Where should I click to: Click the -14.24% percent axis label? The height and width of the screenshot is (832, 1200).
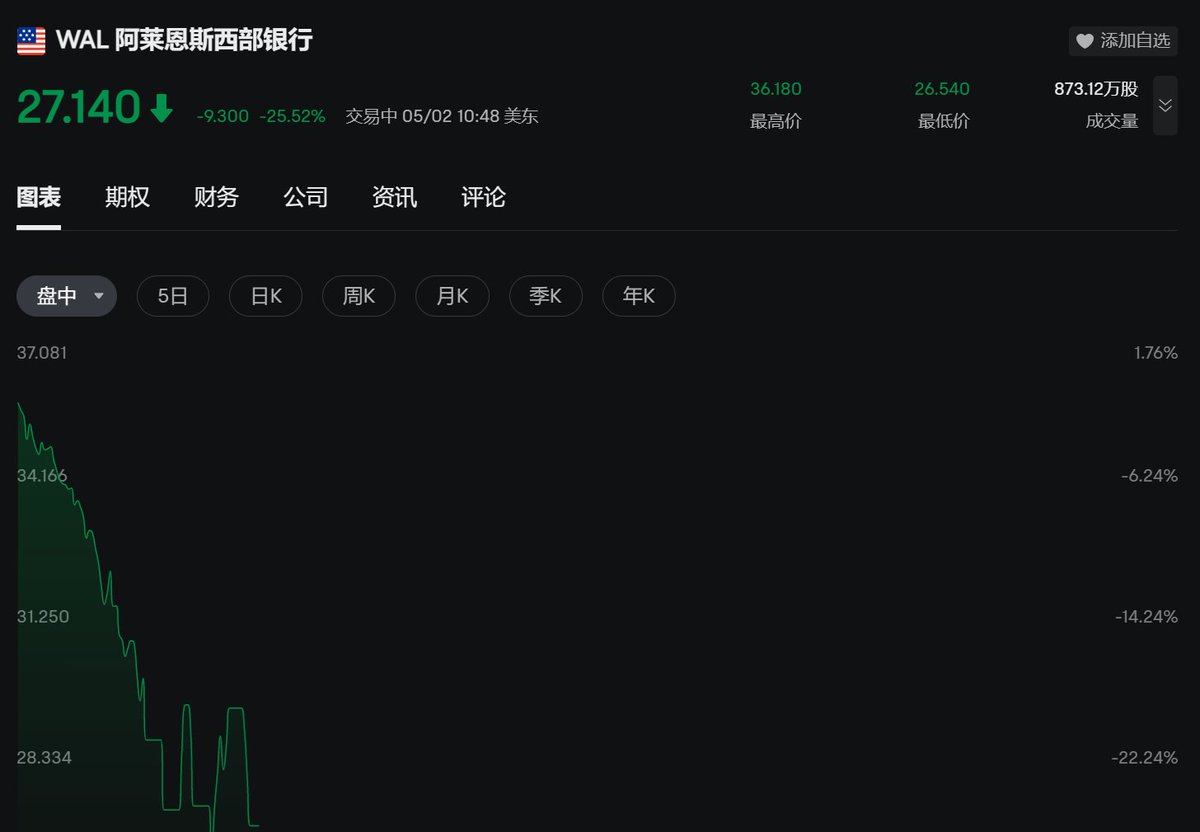[1147, 616]
